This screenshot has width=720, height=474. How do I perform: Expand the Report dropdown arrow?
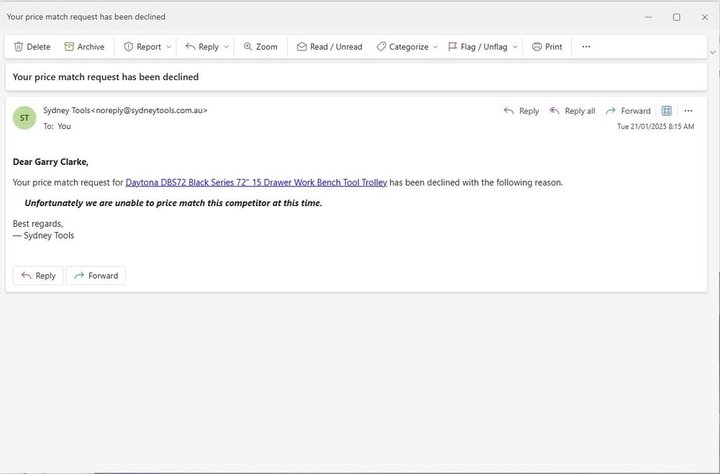169,47
